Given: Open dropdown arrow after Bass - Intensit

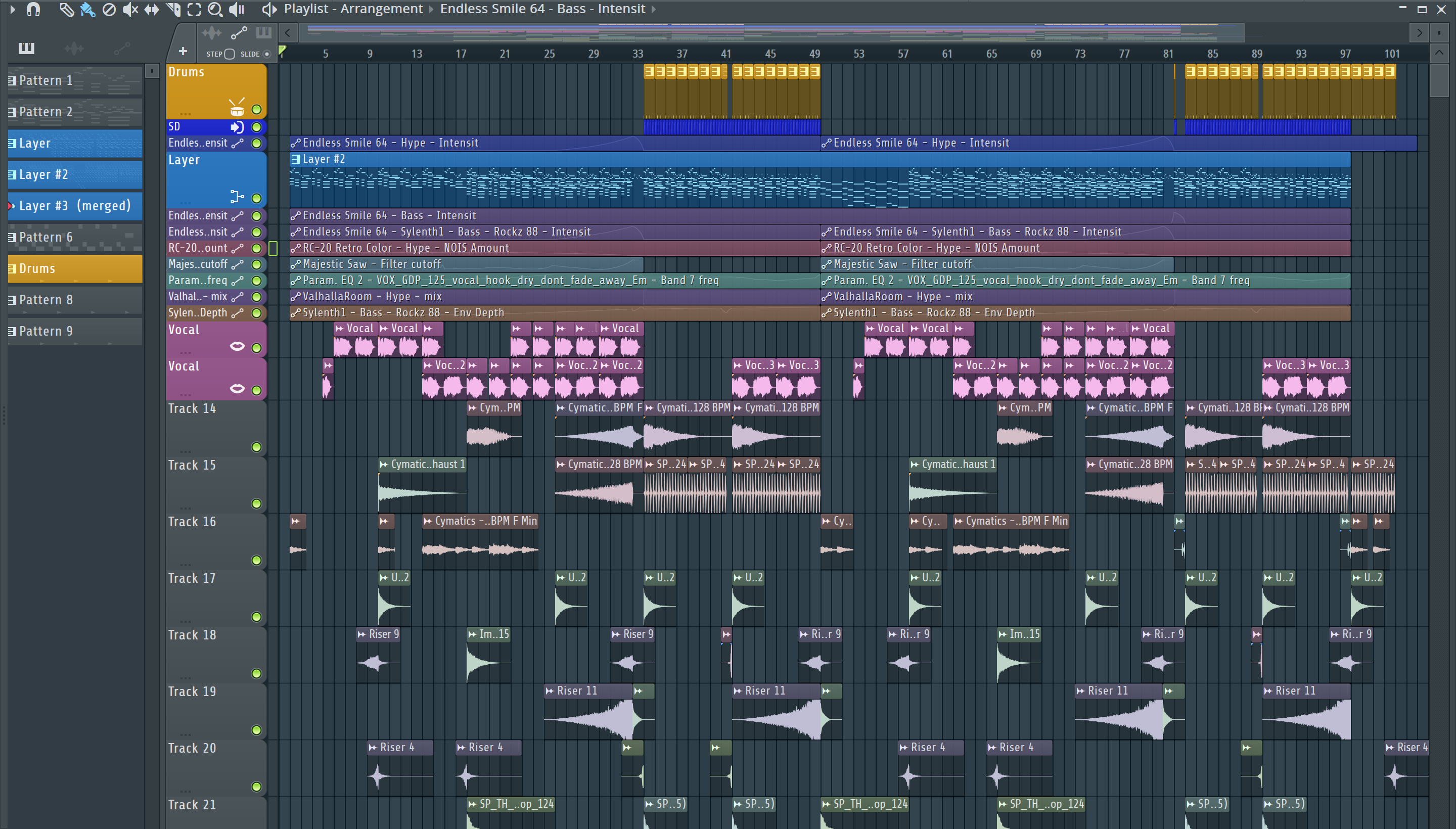Looking at the screenshot, I should tap(654, 9).
